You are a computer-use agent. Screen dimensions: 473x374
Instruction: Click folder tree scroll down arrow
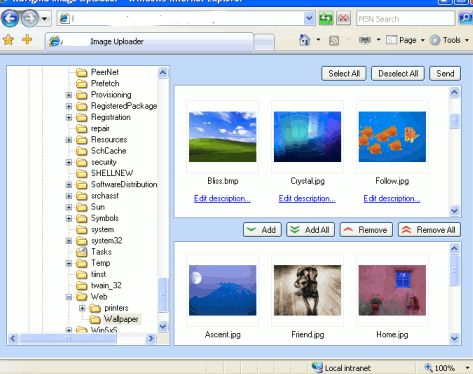coord(163,326)
